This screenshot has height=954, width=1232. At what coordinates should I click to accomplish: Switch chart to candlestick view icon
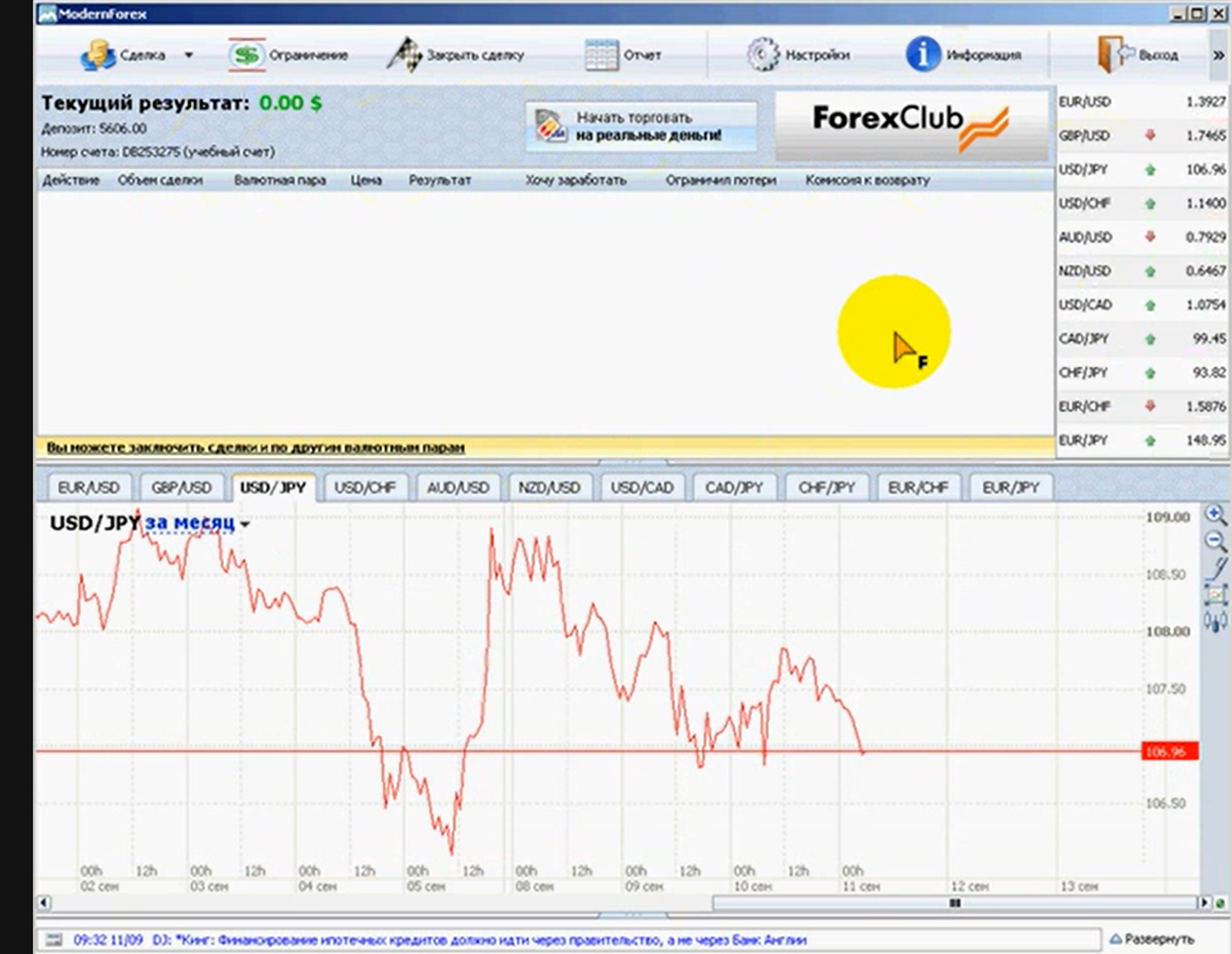click(1216, 622)
